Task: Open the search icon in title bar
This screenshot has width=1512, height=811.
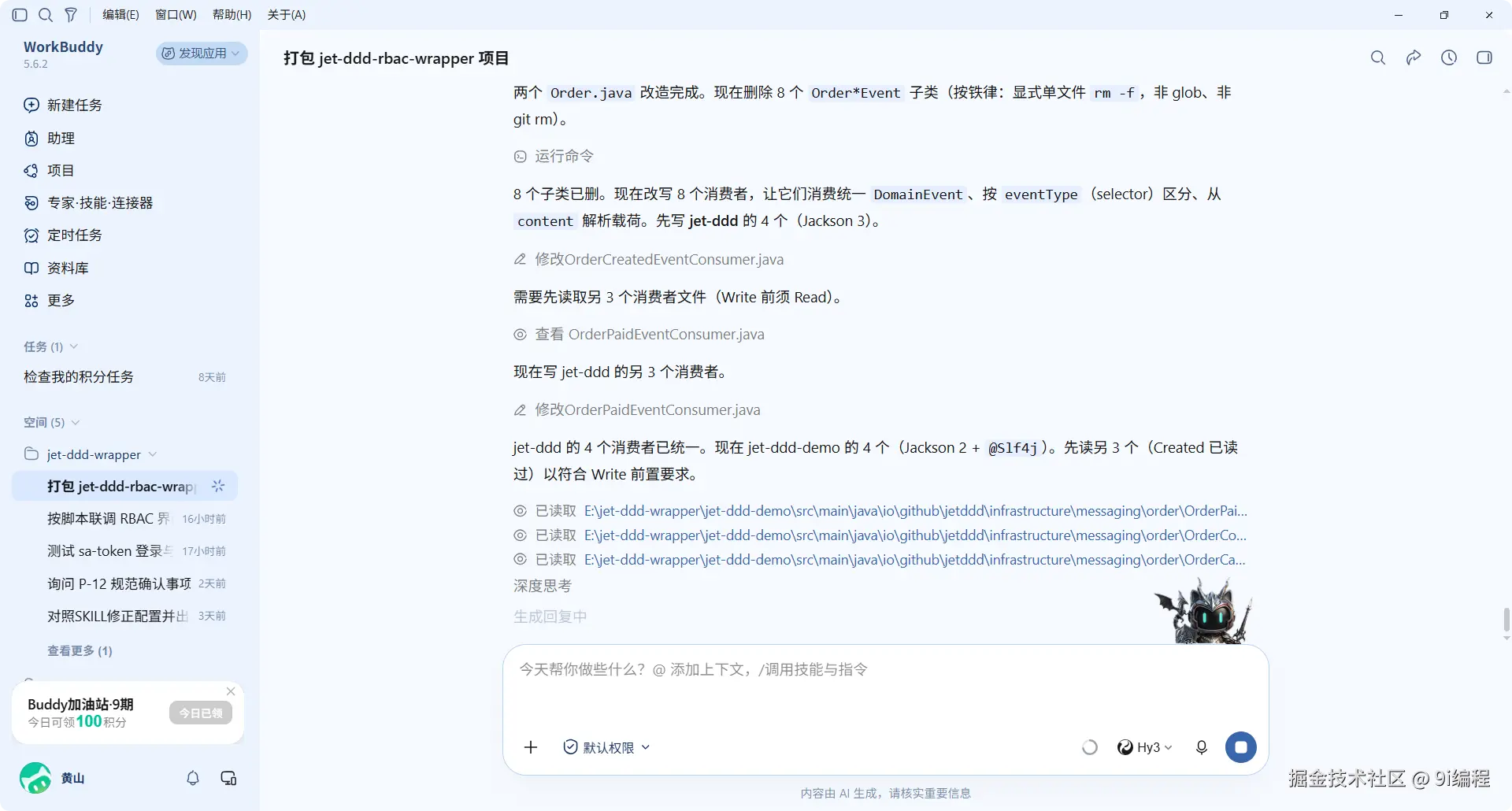Action: [x=46, y=15]
